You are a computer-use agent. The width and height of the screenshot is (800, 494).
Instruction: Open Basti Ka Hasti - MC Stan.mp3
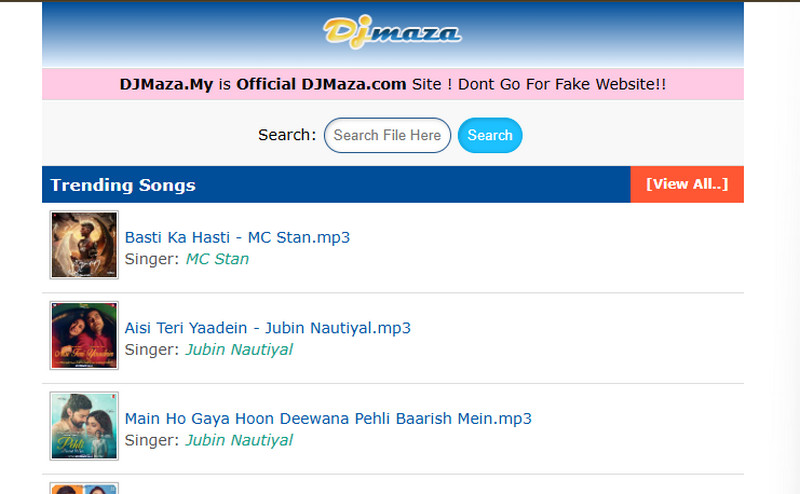237,237
